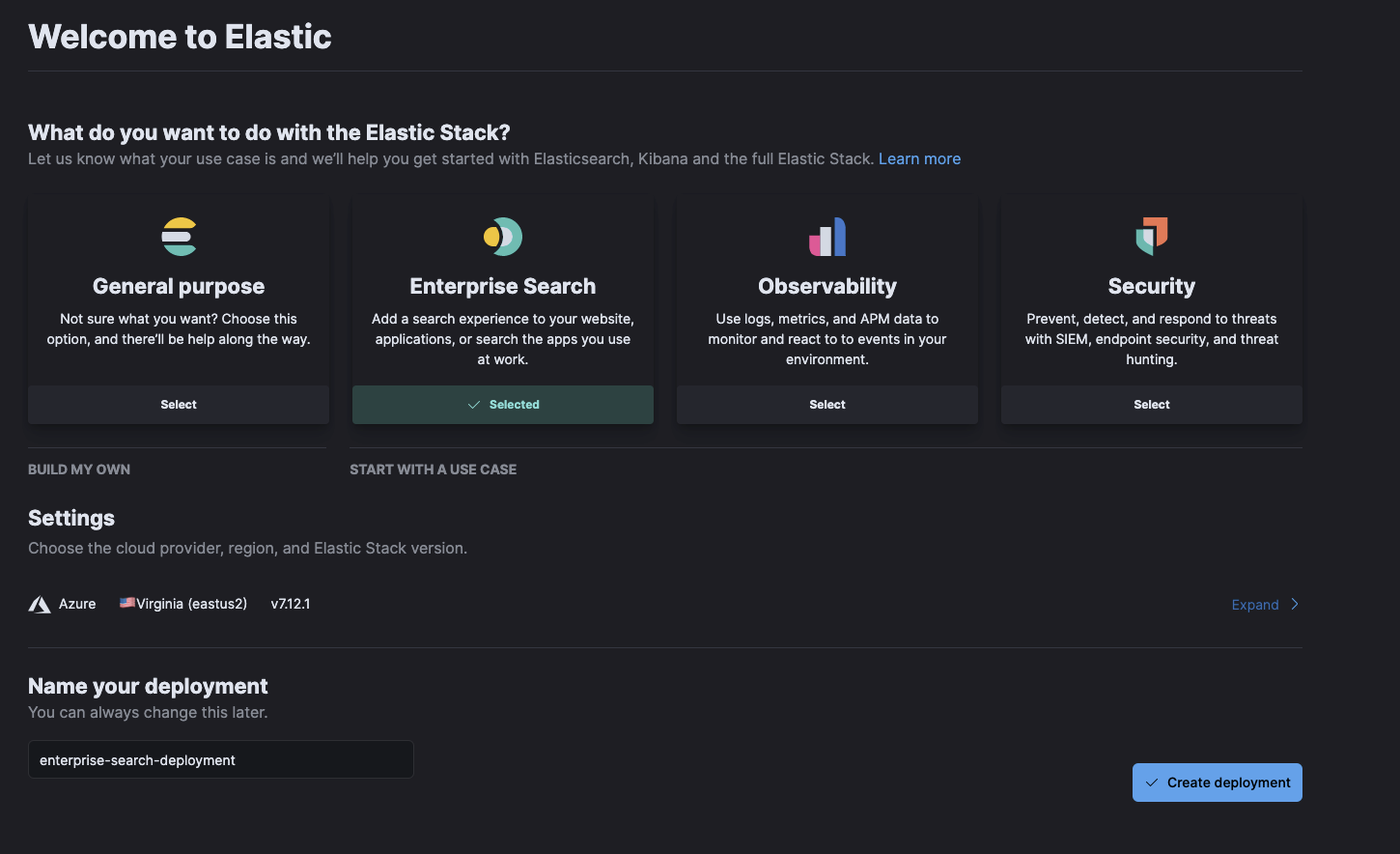
Task: Click the Virginia (eastus2) region text
Action: coord(191,604)
